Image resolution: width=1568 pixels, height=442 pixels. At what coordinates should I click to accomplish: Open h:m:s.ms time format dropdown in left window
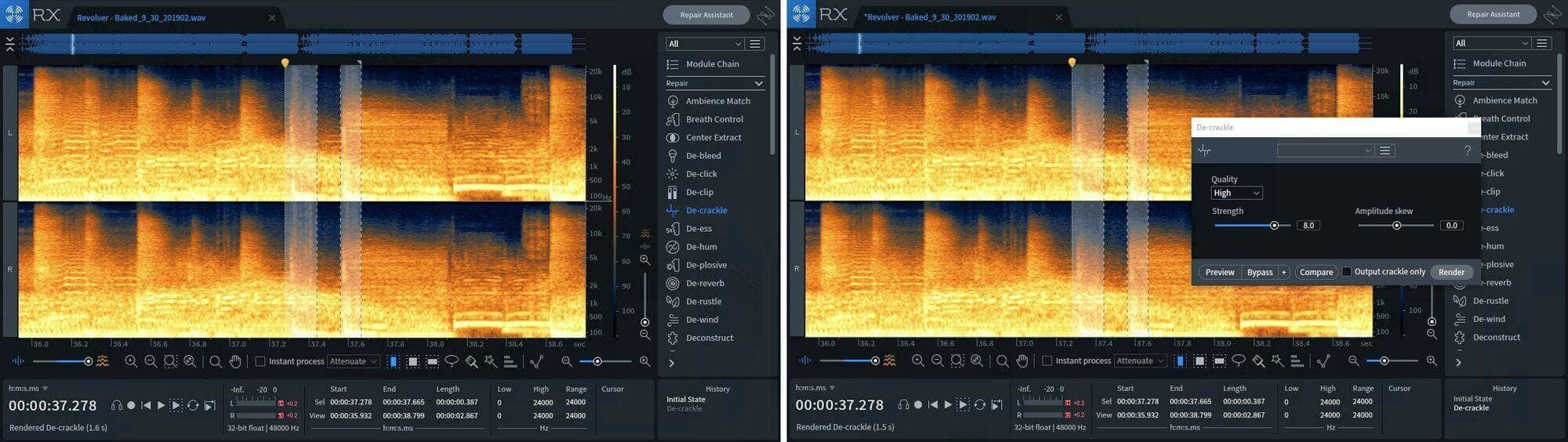point(28,388)
